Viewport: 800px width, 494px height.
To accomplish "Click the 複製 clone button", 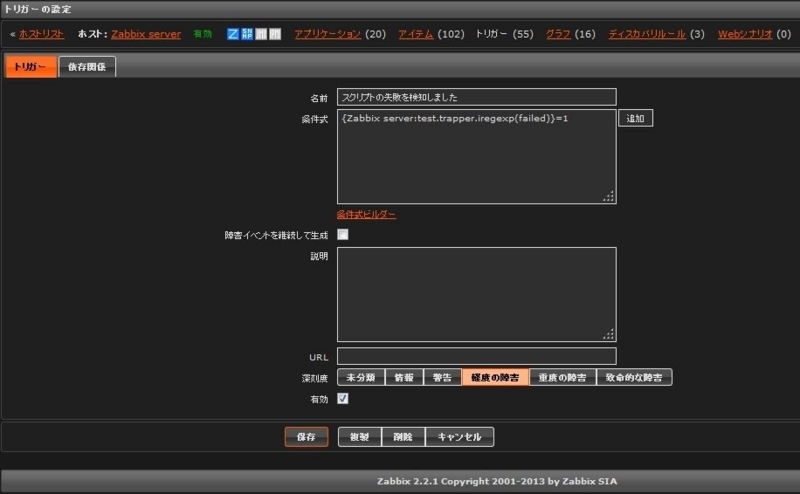I will 360,437.
